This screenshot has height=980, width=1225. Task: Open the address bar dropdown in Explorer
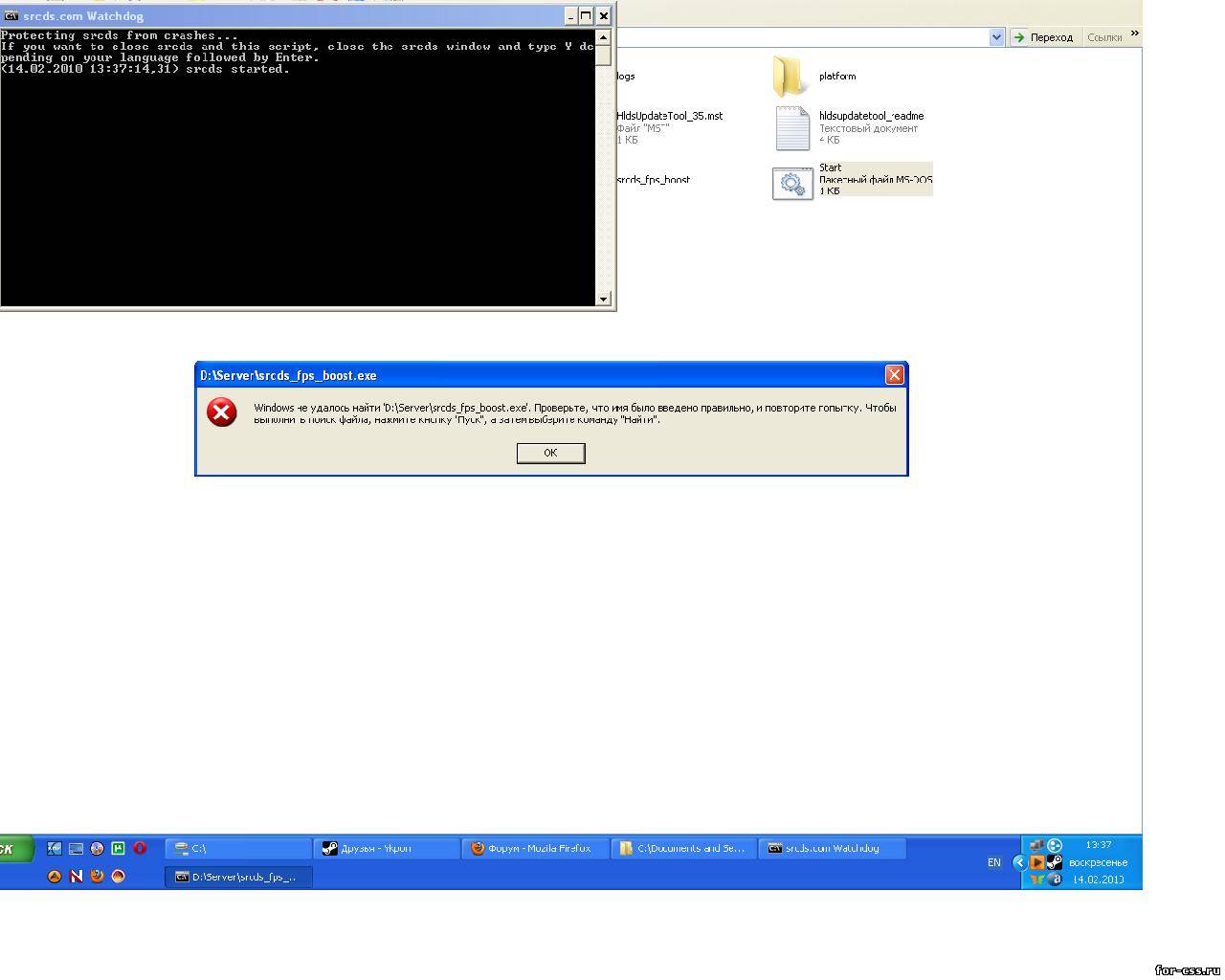(x=996, y=37)
